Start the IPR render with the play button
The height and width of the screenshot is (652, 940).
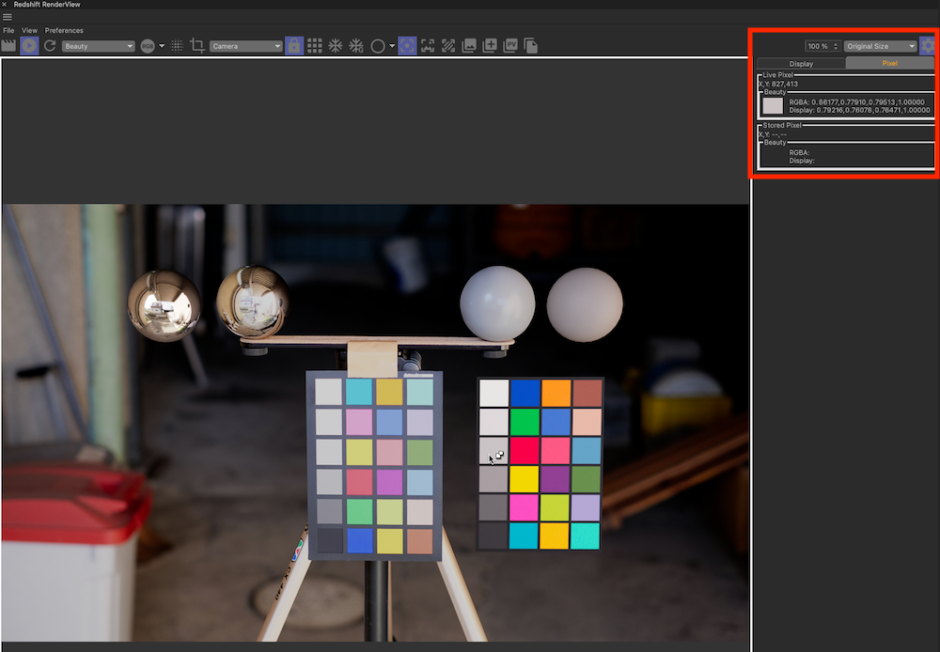click(29, 46)
